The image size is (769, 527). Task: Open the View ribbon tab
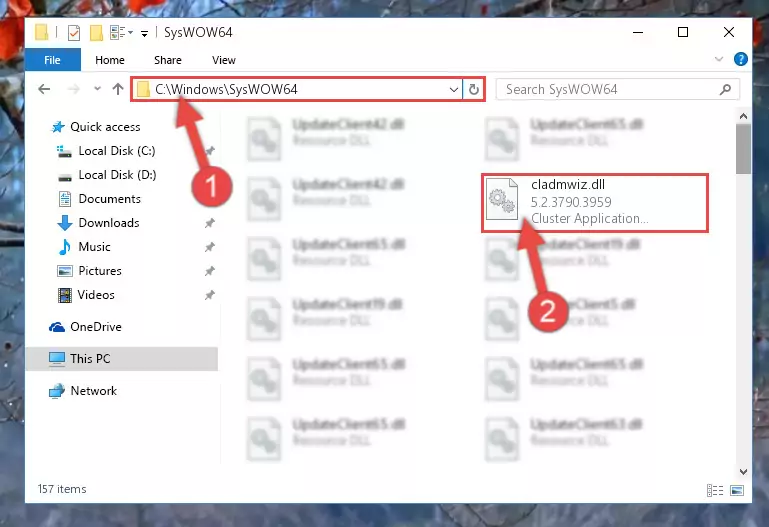pyautogui.click(x=224, y=60)
